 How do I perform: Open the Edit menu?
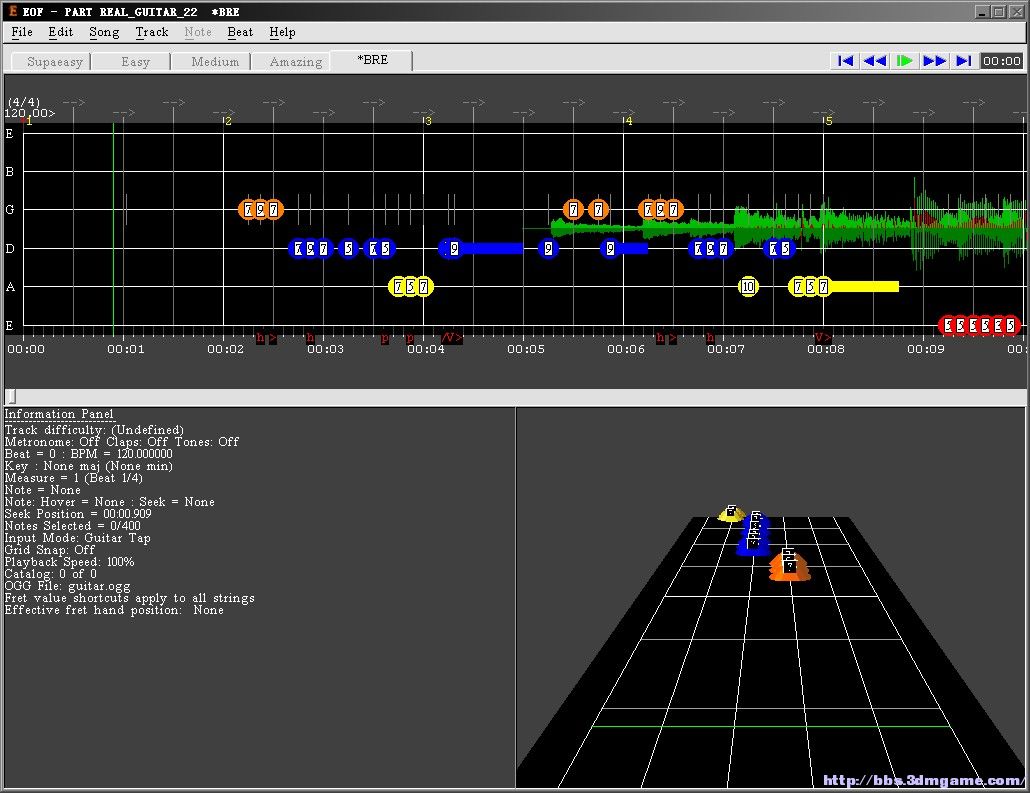[60, 32]
